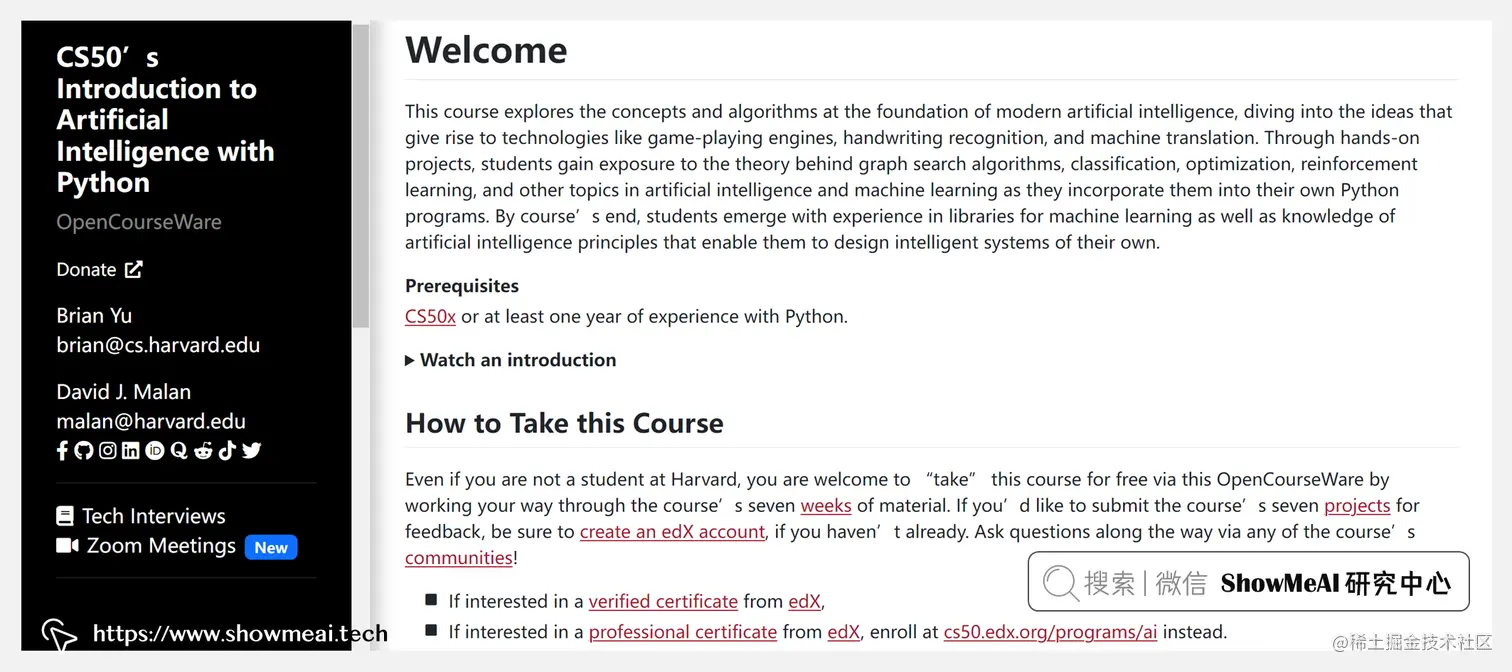Click the New badge beside Zoom Meetings

271,547
